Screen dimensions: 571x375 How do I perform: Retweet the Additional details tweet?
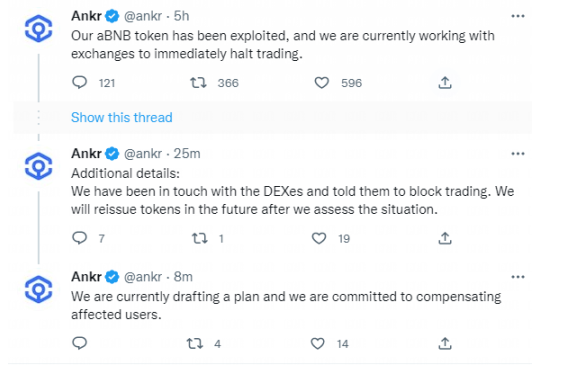tap(200, 238)
